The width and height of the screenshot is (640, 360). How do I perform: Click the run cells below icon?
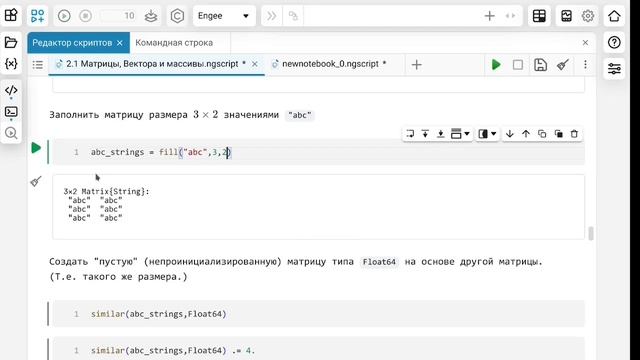click(x=440, y=134)
